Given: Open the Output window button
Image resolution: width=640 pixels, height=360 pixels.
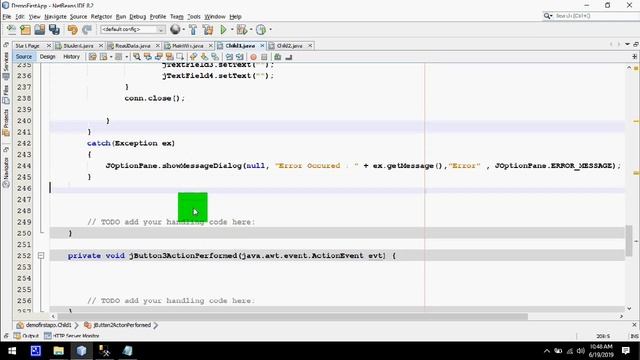Looking at the screenshot, I should 26,336.
